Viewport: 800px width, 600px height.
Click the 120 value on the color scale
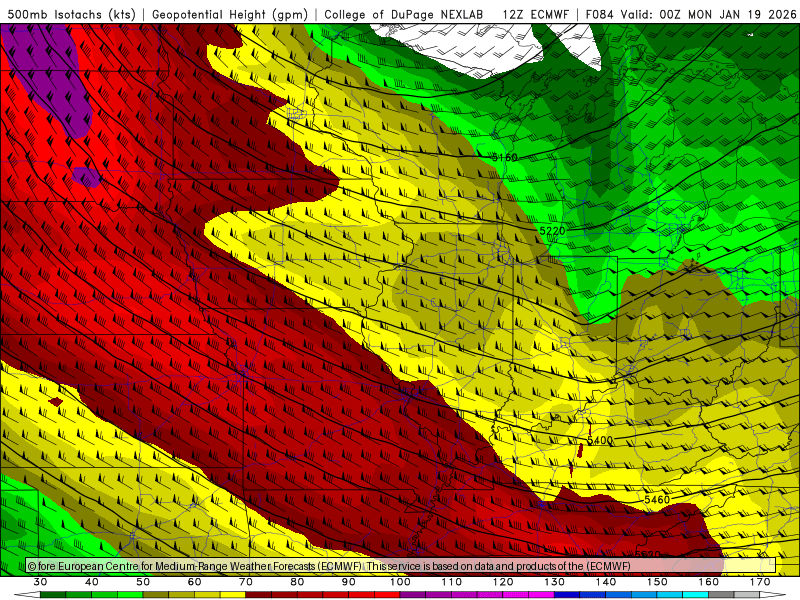pyautogui.click(x=503, y=582)
